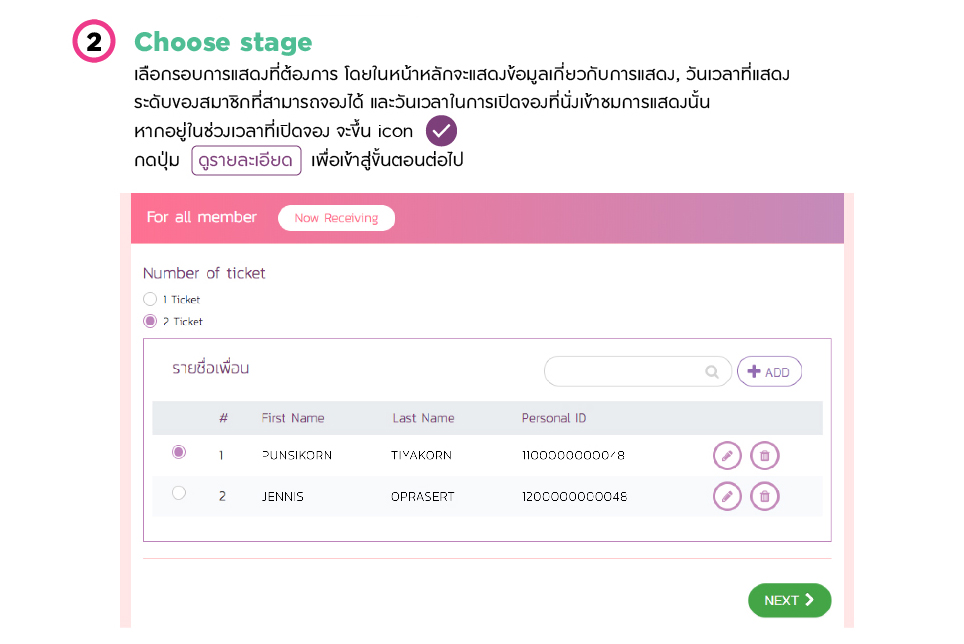964x644 pixels.
Task: Select JENNIS row radio button
Action: pyautogui.click(x=179, y=492)
